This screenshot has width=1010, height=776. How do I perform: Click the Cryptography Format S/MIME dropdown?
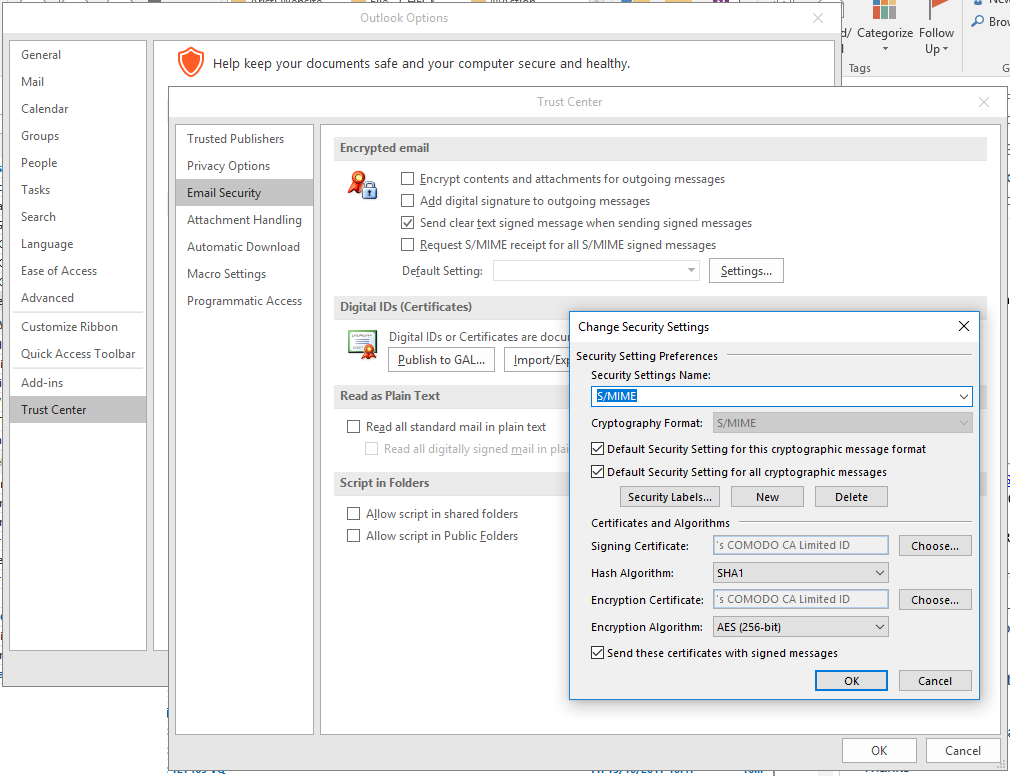coord(843,423)
